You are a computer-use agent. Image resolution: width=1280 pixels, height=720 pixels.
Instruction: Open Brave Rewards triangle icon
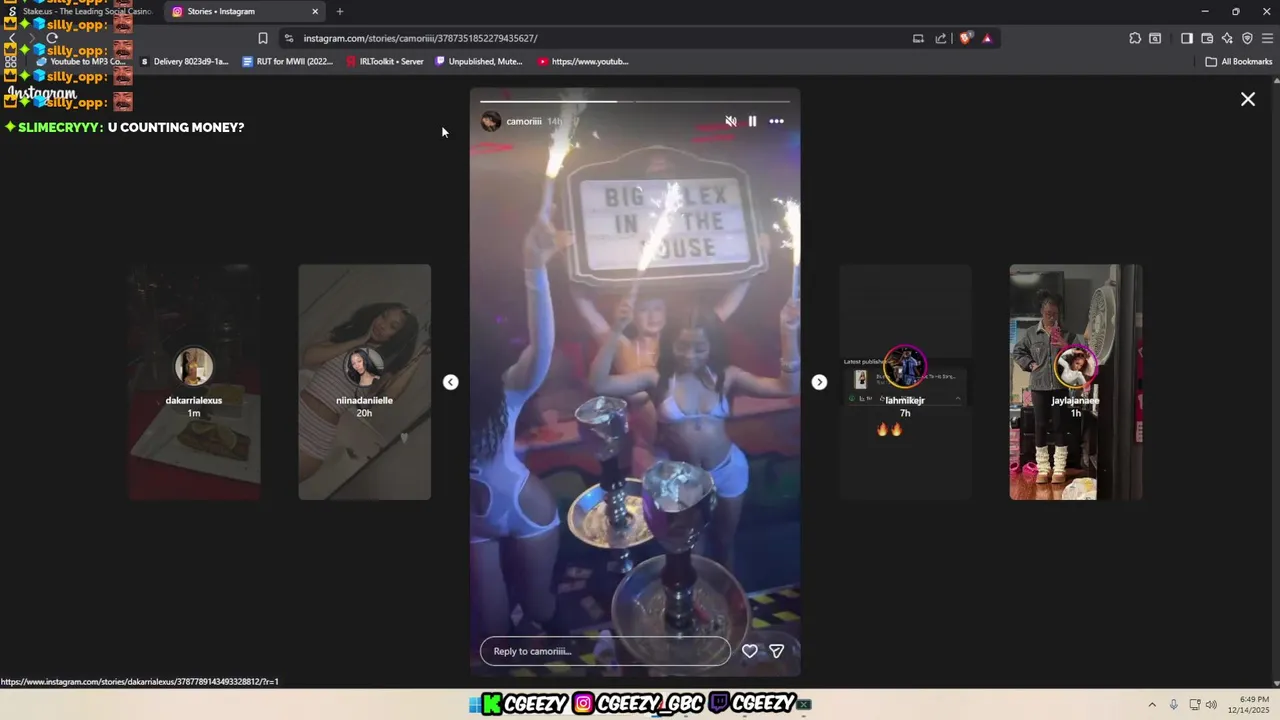[987, 38]
